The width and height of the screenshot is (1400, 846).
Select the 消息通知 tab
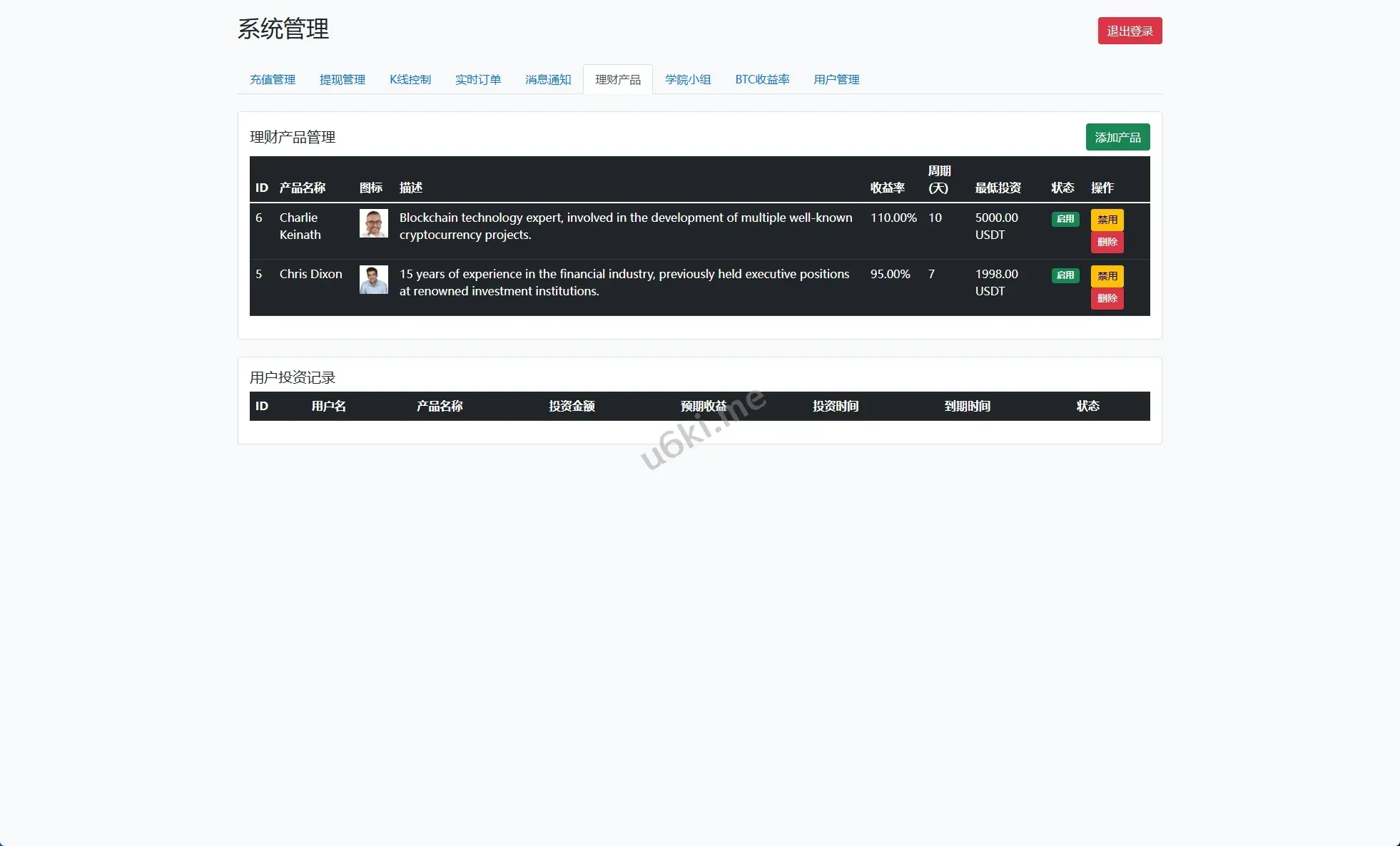(x=548, y=79)
